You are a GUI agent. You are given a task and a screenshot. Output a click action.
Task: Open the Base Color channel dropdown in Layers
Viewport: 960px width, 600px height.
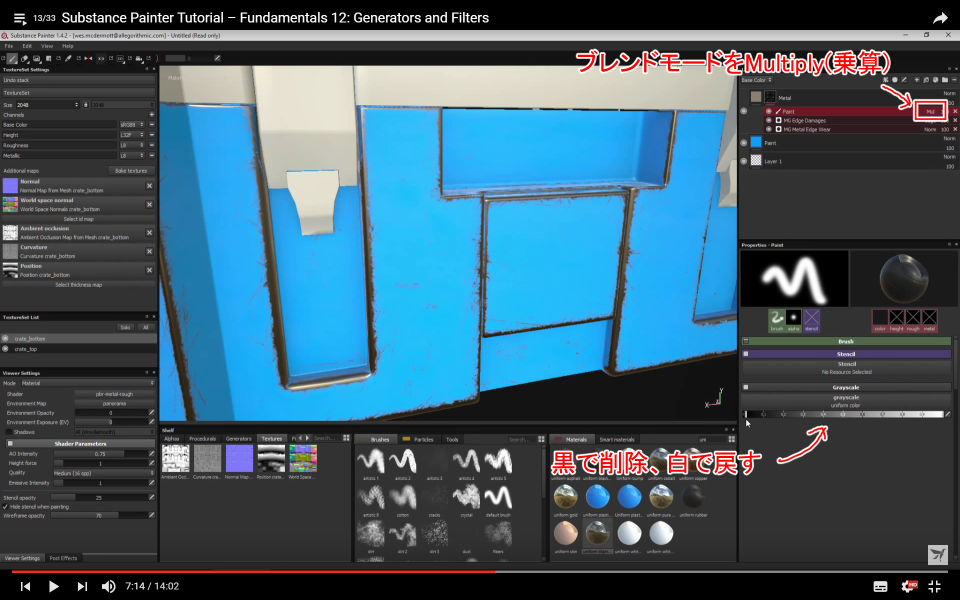757,80
